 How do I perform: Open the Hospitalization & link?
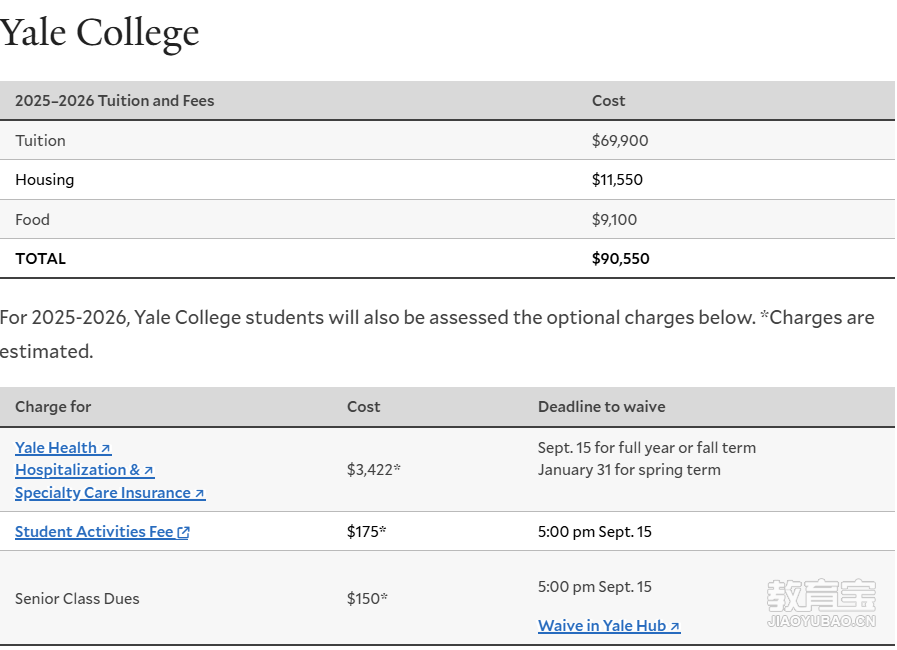point(77,470)
